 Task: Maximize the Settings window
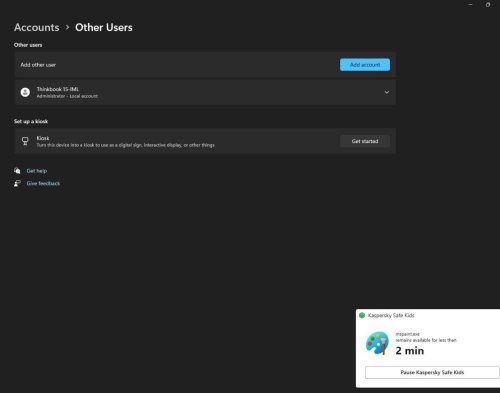click(x=488, y=5)
